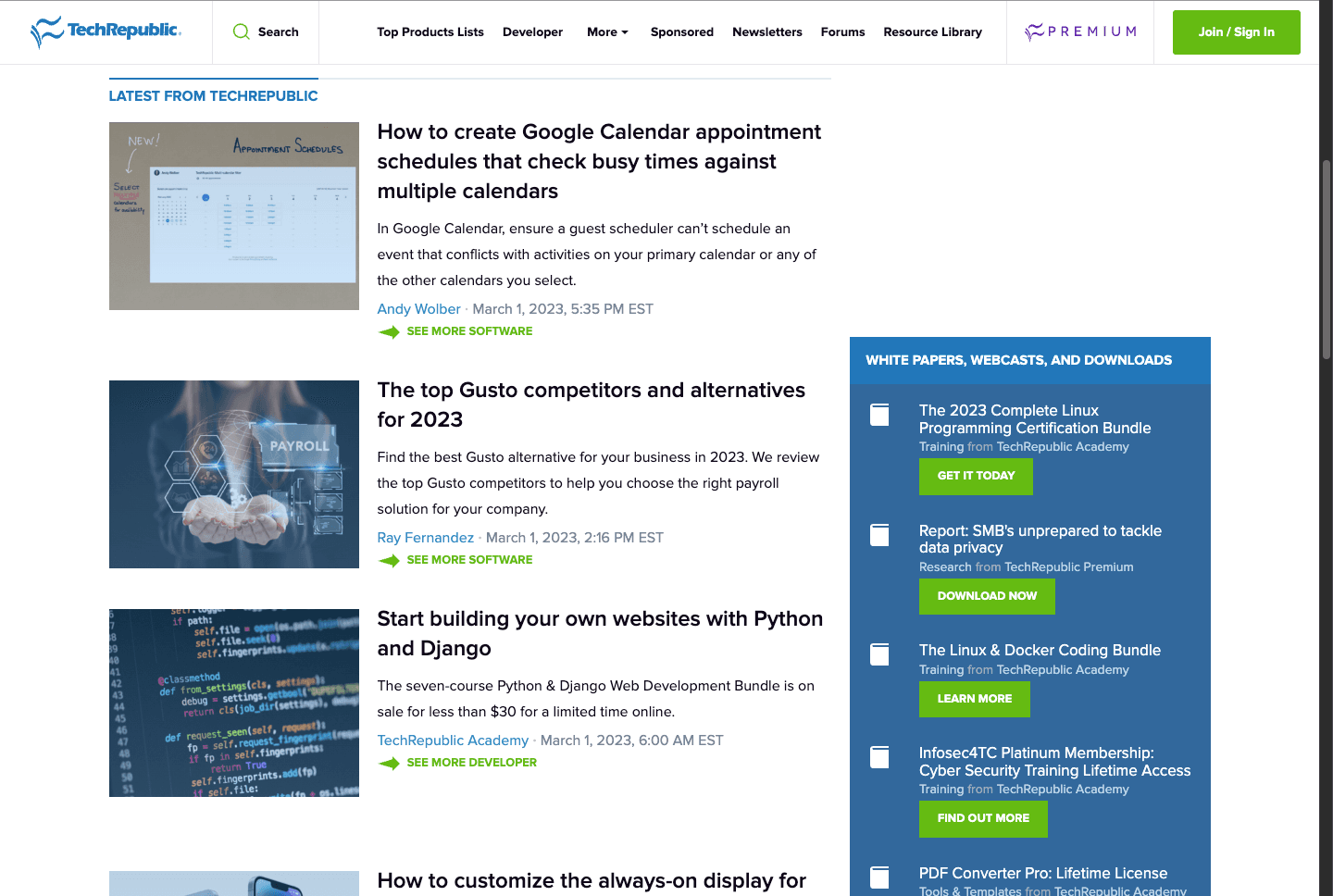Open the always-on display article thumbnail
Viewport: 1333px width, 896px height.
point(234,883)
